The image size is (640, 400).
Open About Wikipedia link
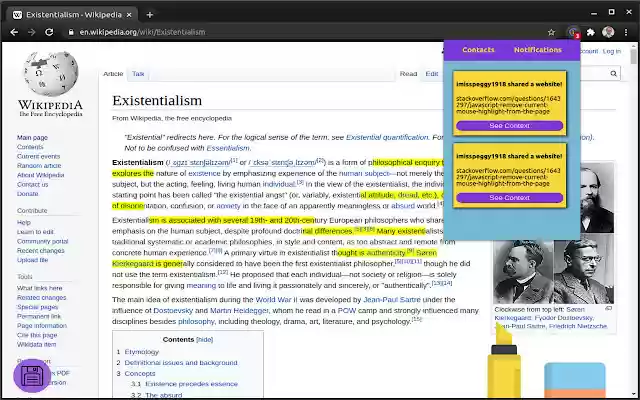point(40,175)
